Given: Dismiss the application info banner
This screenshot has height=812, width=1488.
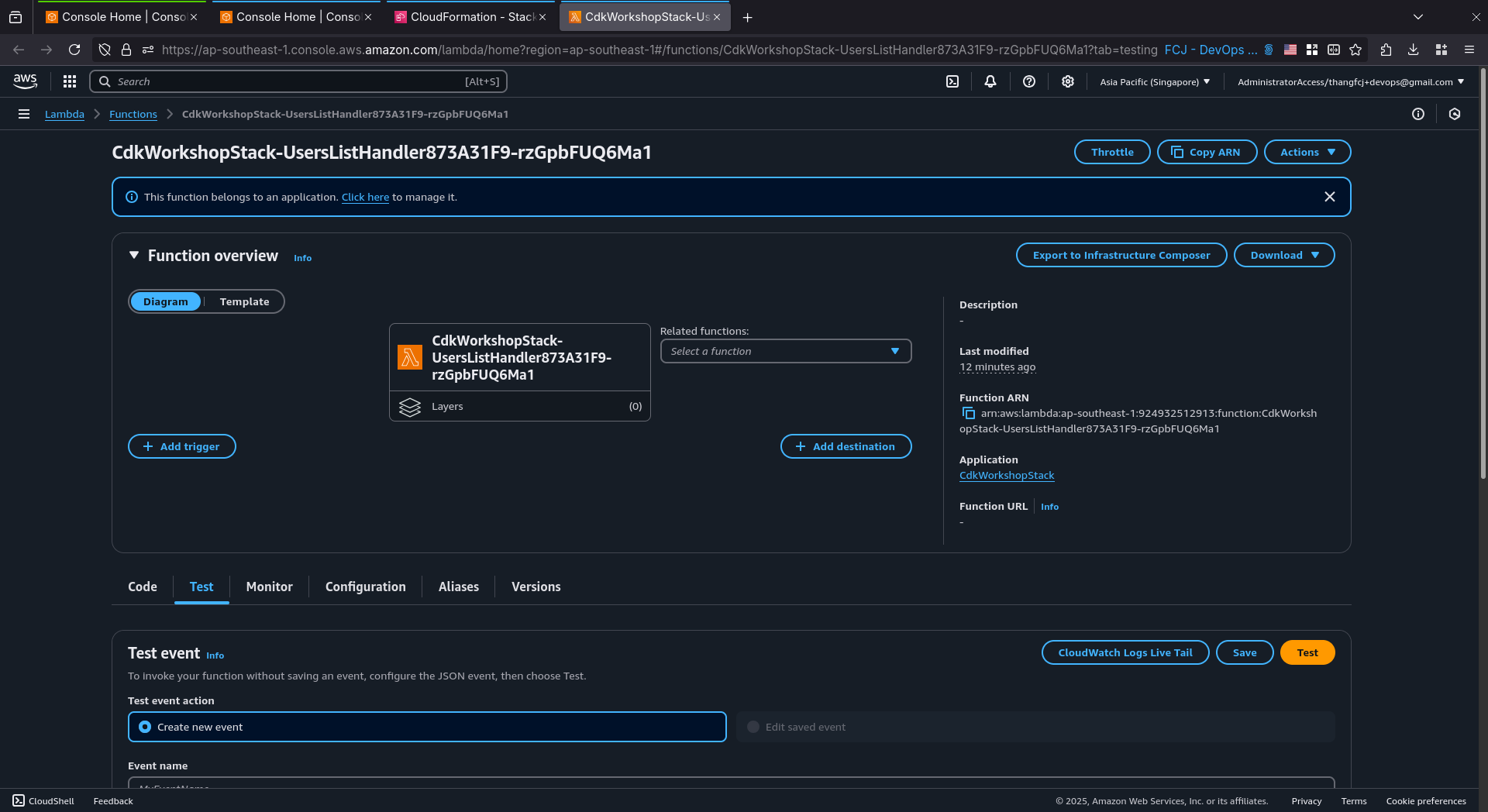Looking at the screenshot, I should point(1330,197).
